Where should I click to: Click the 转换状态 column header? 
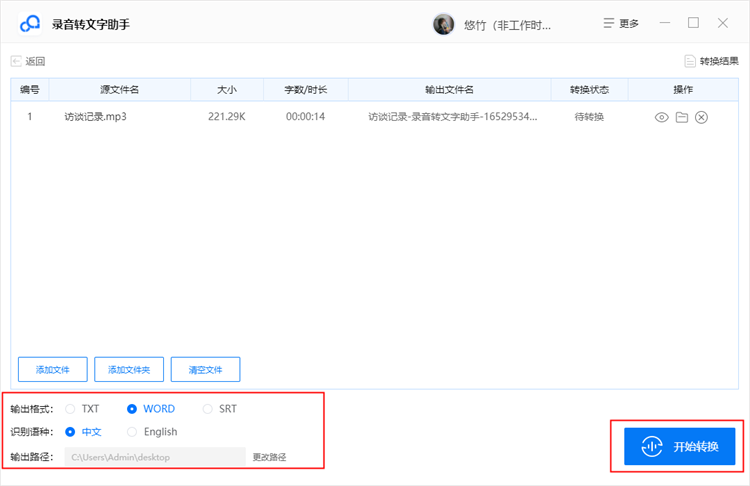[x=589, y=89]
